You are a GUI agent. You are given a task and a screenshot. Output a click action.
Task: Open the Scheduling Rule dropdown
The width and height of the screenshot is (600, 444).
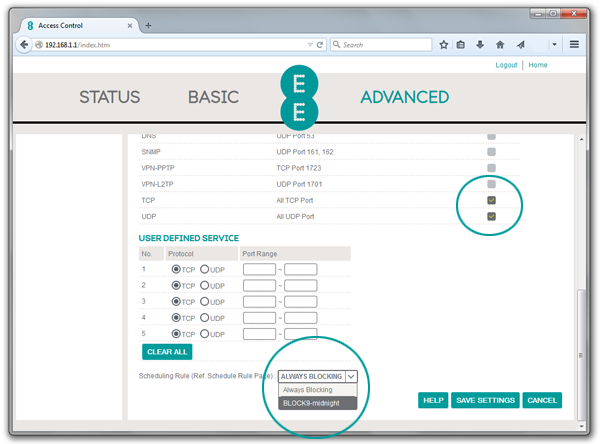coord(318,377)
